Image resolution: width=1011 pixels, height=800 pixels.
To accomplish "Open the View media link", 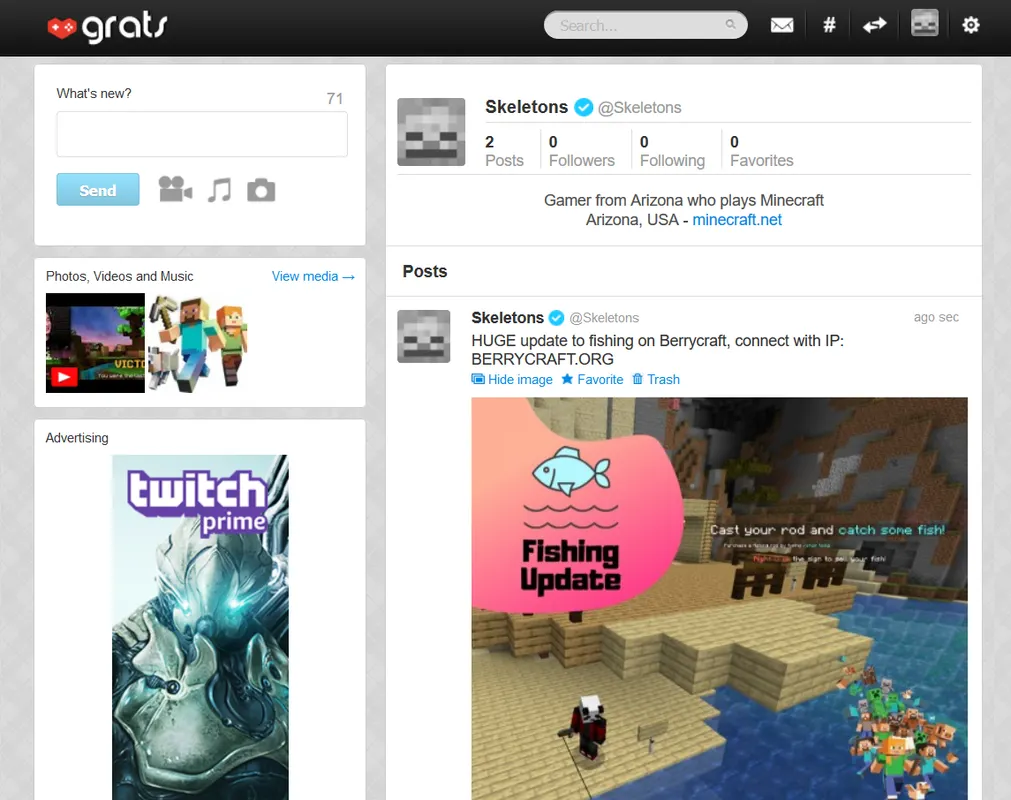I will [313, 277].
